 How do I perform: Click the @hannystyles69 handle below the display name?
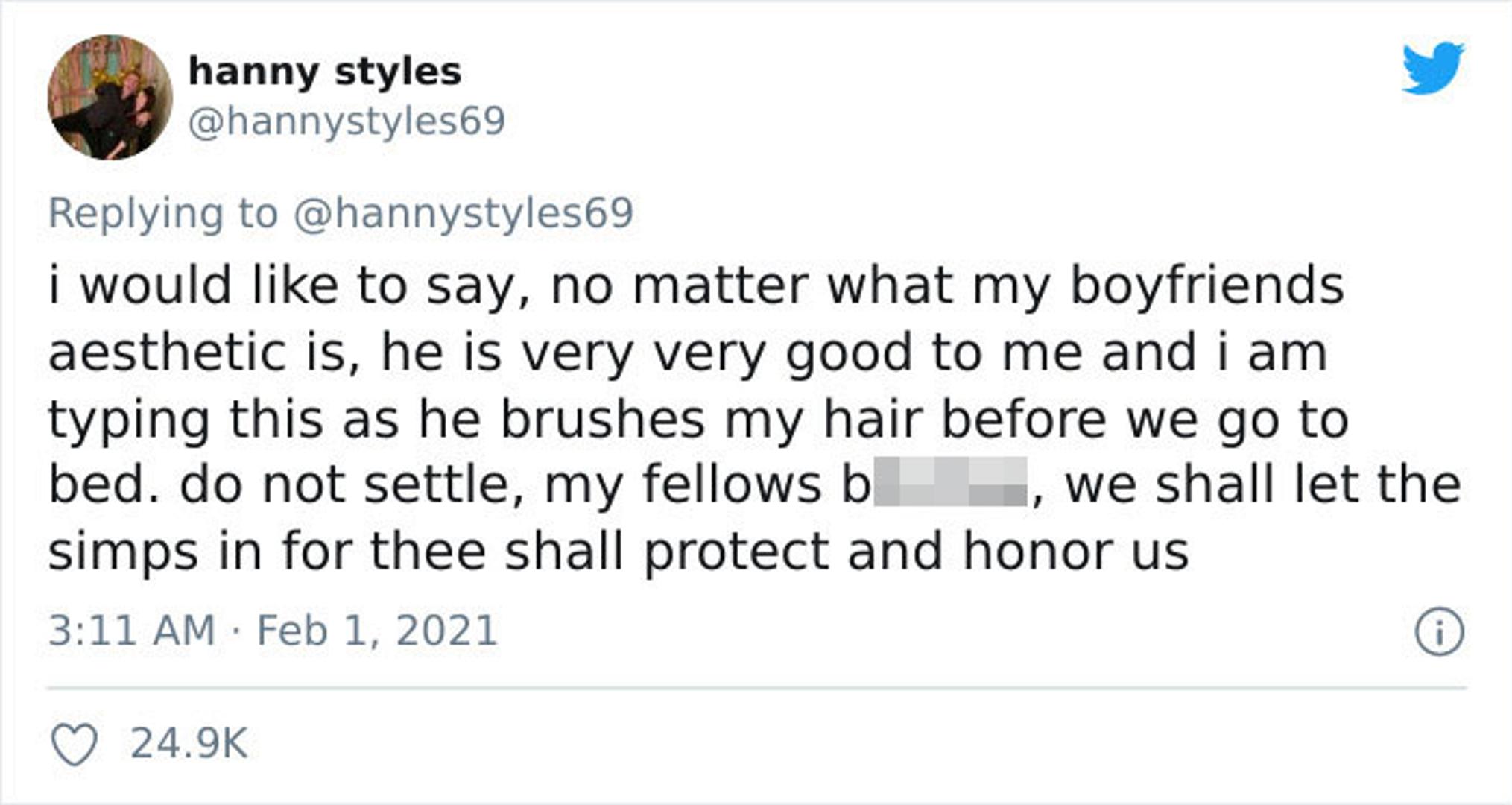pyautogui.click(x=347, y=121)
